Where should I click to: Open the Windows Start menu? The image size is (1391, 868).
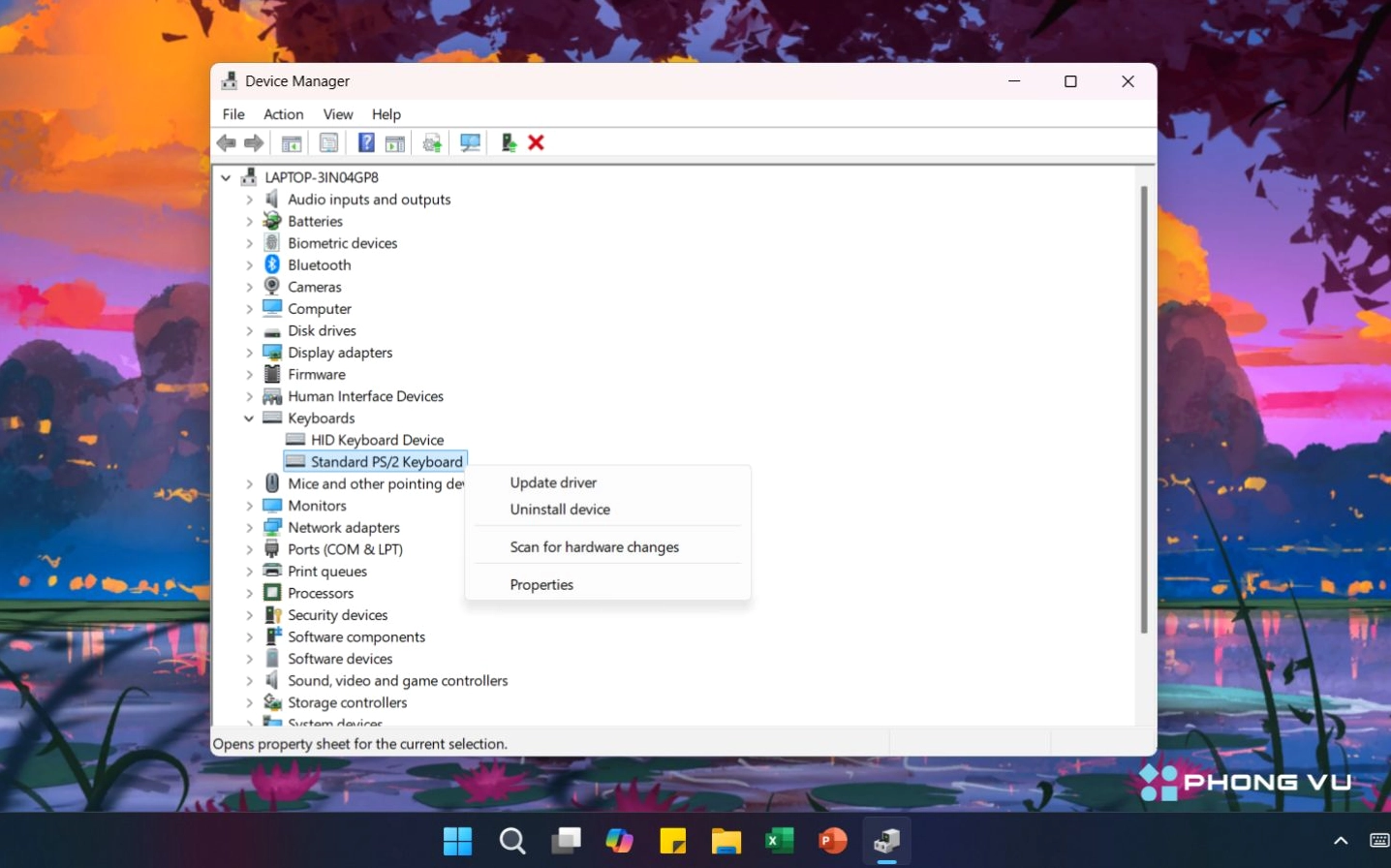457,841
